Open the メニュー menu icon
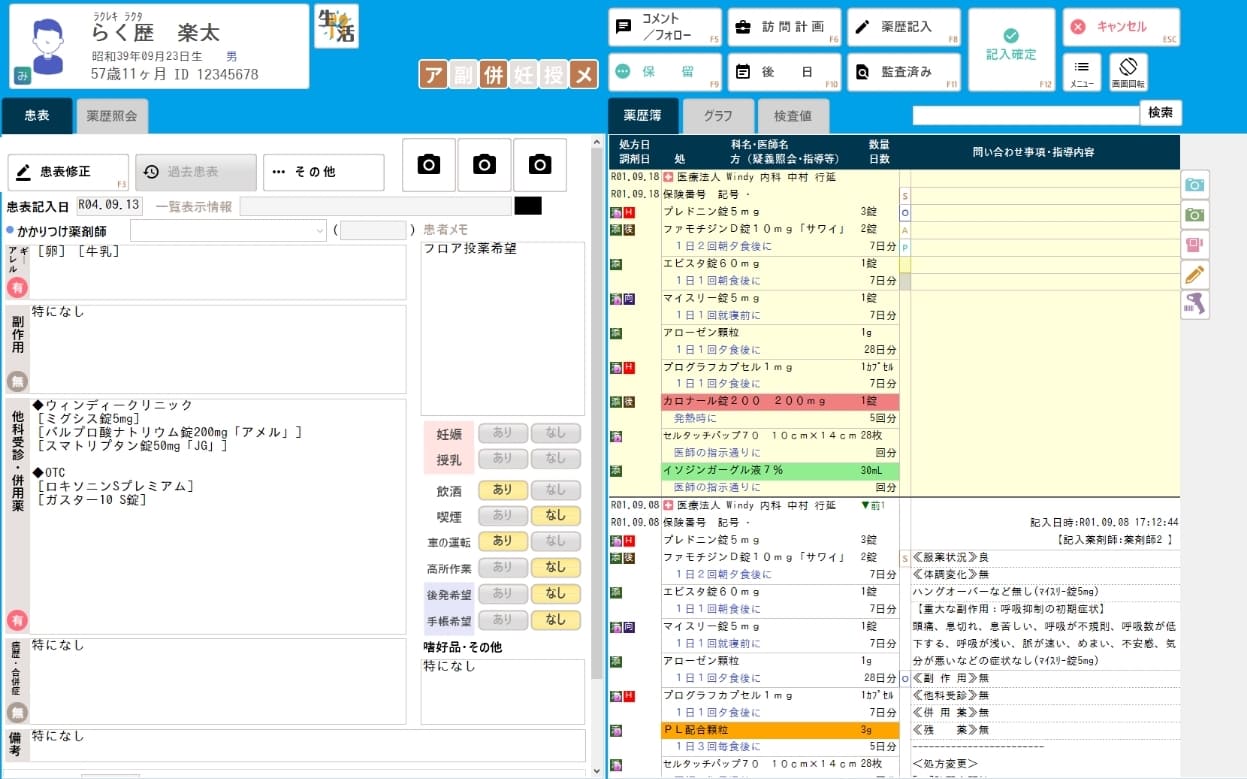 point(1082,72)
